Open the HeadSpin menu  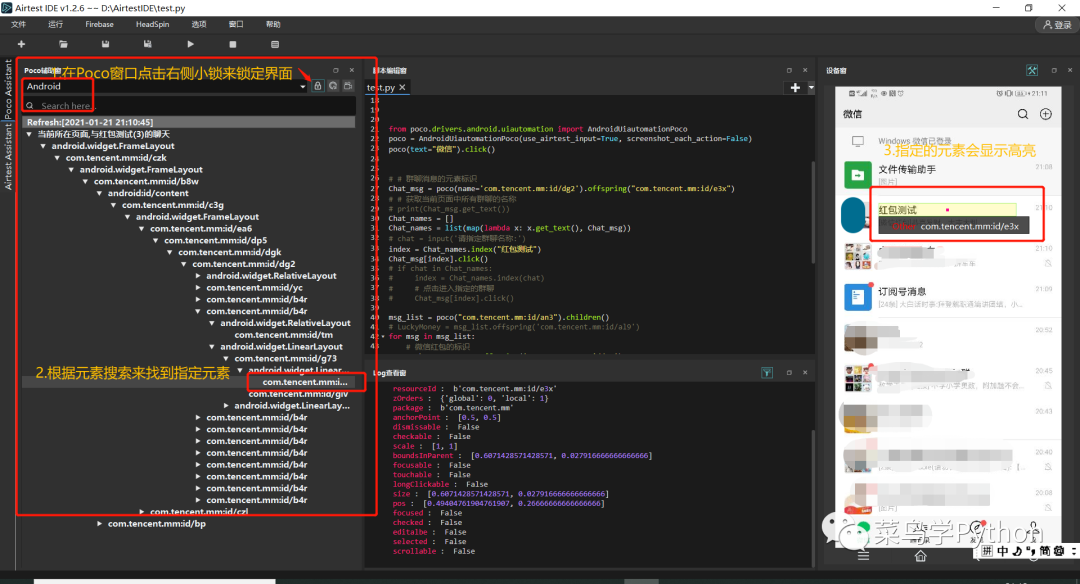152,24
